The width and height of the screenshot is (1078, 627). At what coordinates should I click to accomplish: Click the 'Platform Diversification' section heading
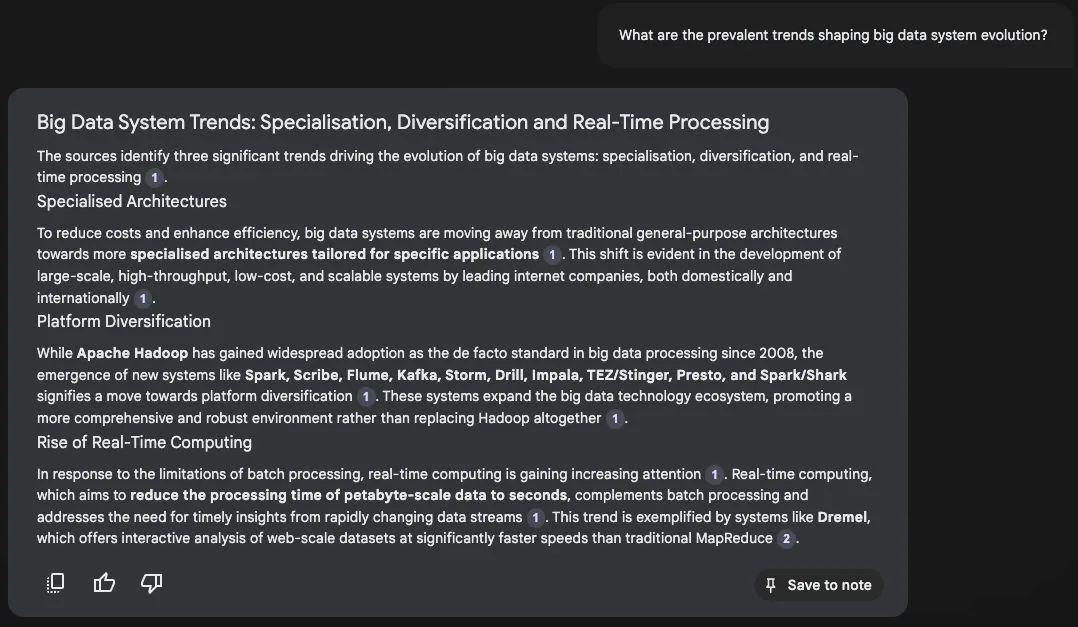(x=124, y=321)
